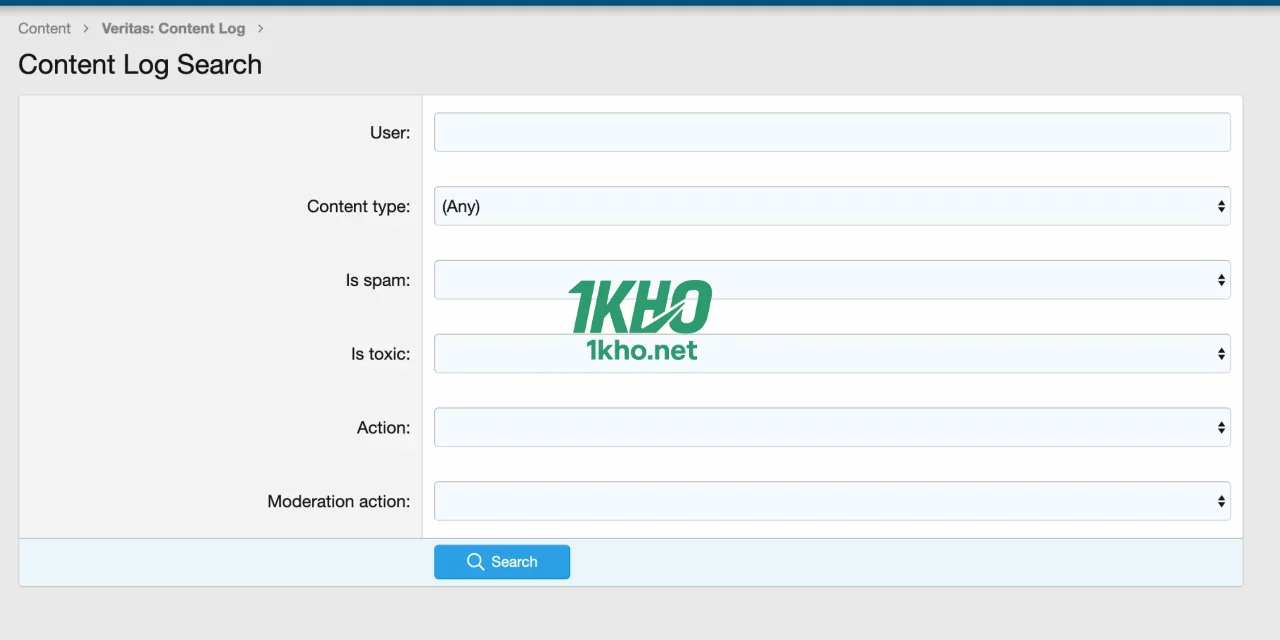Screen dimensions: 1280x640
Task: Click the 1kho.net watermark text
Action: (x=641, y=350)
